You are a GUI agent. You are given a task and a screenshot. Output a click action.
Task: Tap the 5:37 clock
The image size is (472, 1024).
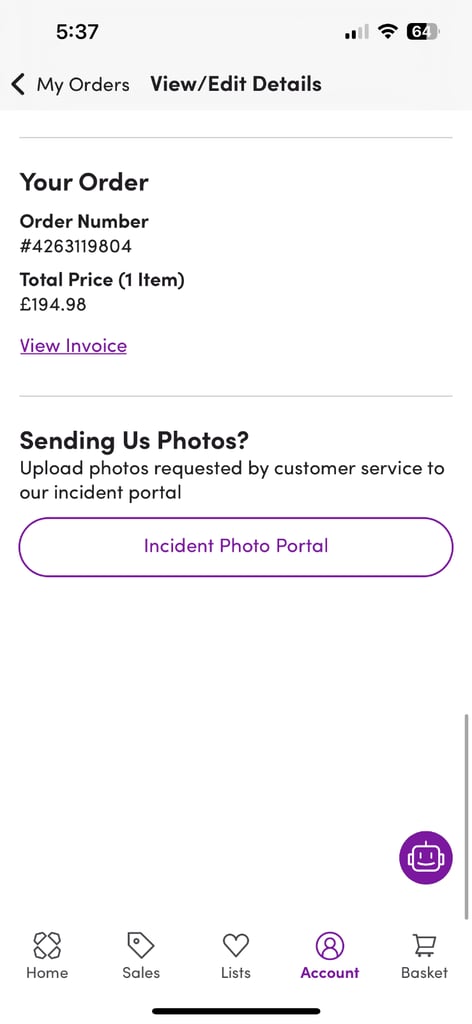click(x=77, y=31)
